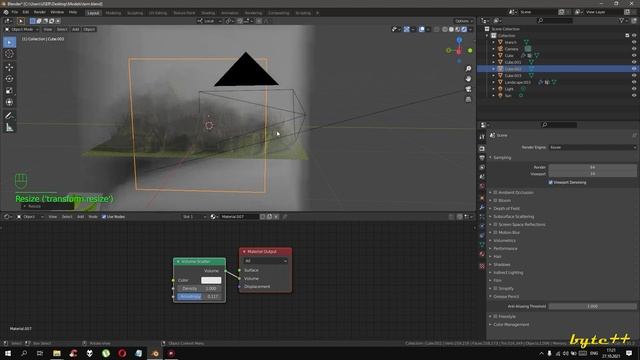Open the Render Engine dropdown
This screenshot has height=360, width=640.
[x=593, y=147]
